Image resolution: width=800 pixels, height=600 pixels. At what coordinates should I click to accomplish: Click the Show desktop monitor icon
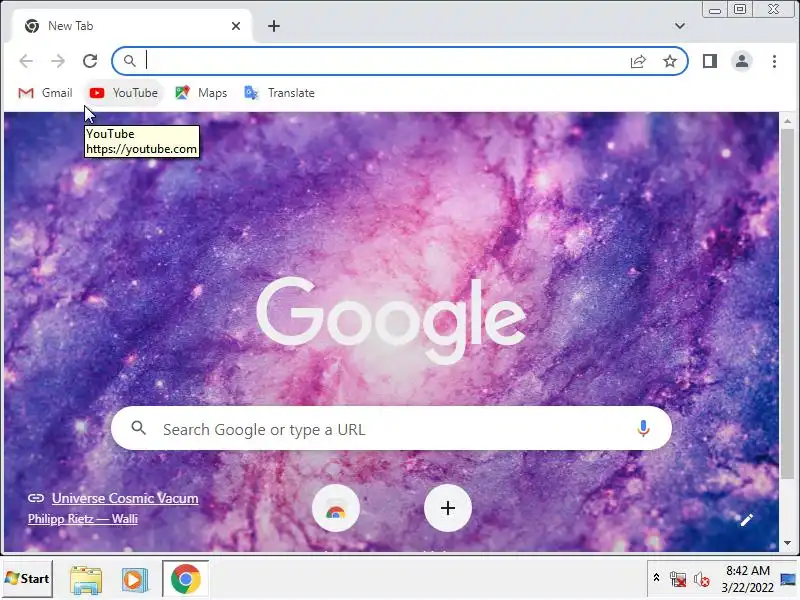pyautogui.click(x=788, y=579)
